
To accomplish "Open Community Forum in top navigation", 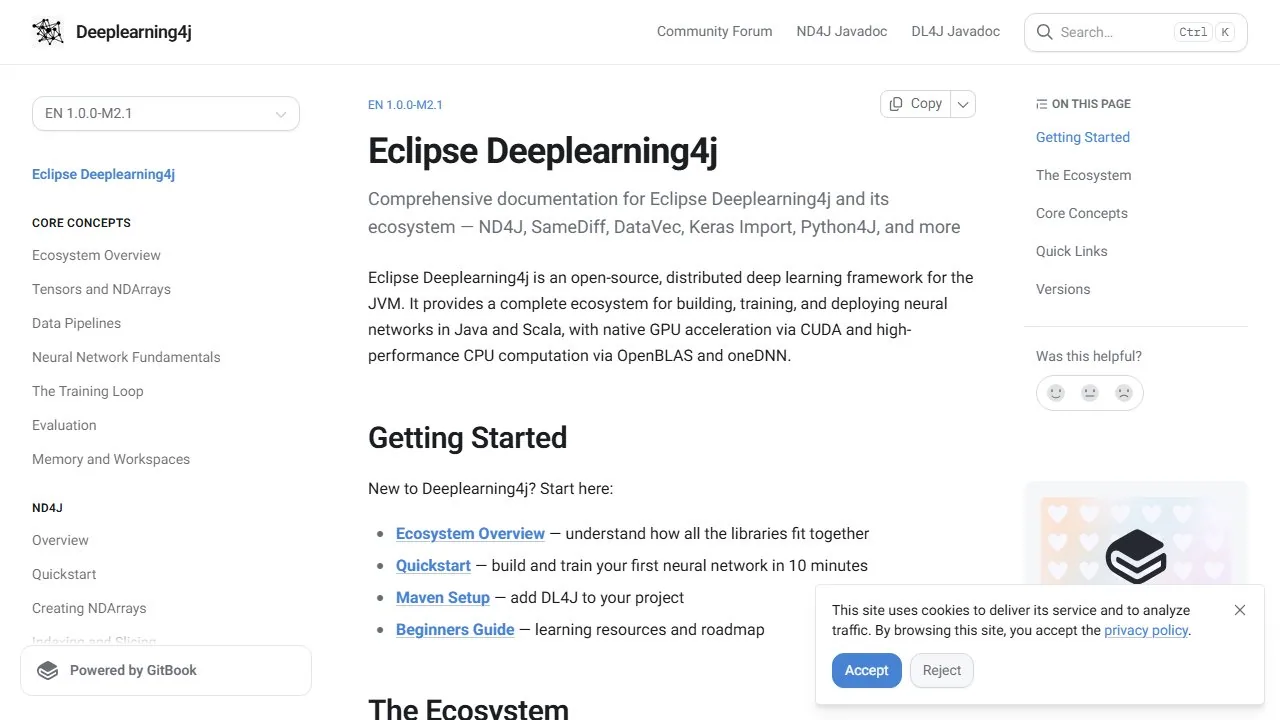I will 714,32.
